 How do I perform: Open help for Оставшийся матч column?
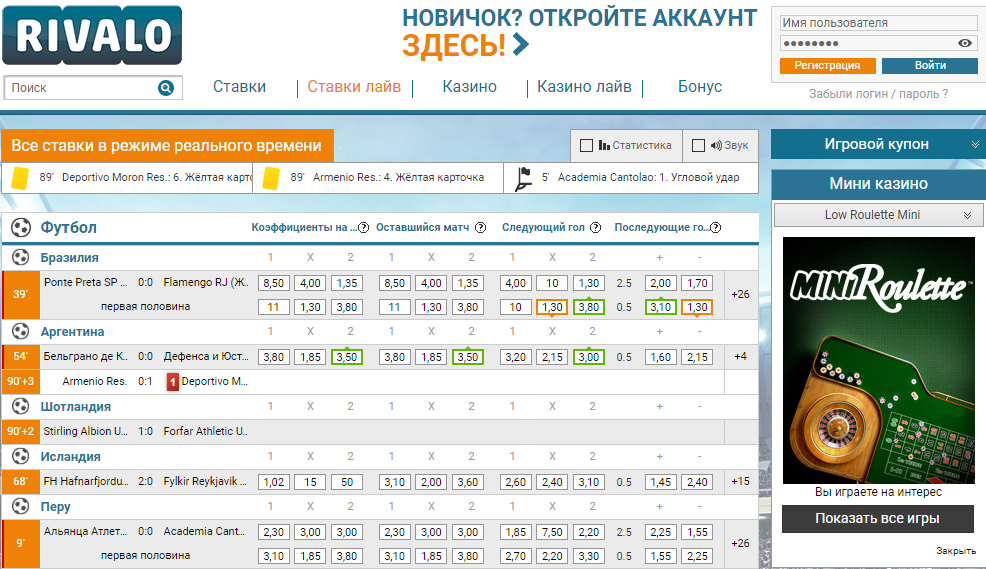tap(480, 228)
